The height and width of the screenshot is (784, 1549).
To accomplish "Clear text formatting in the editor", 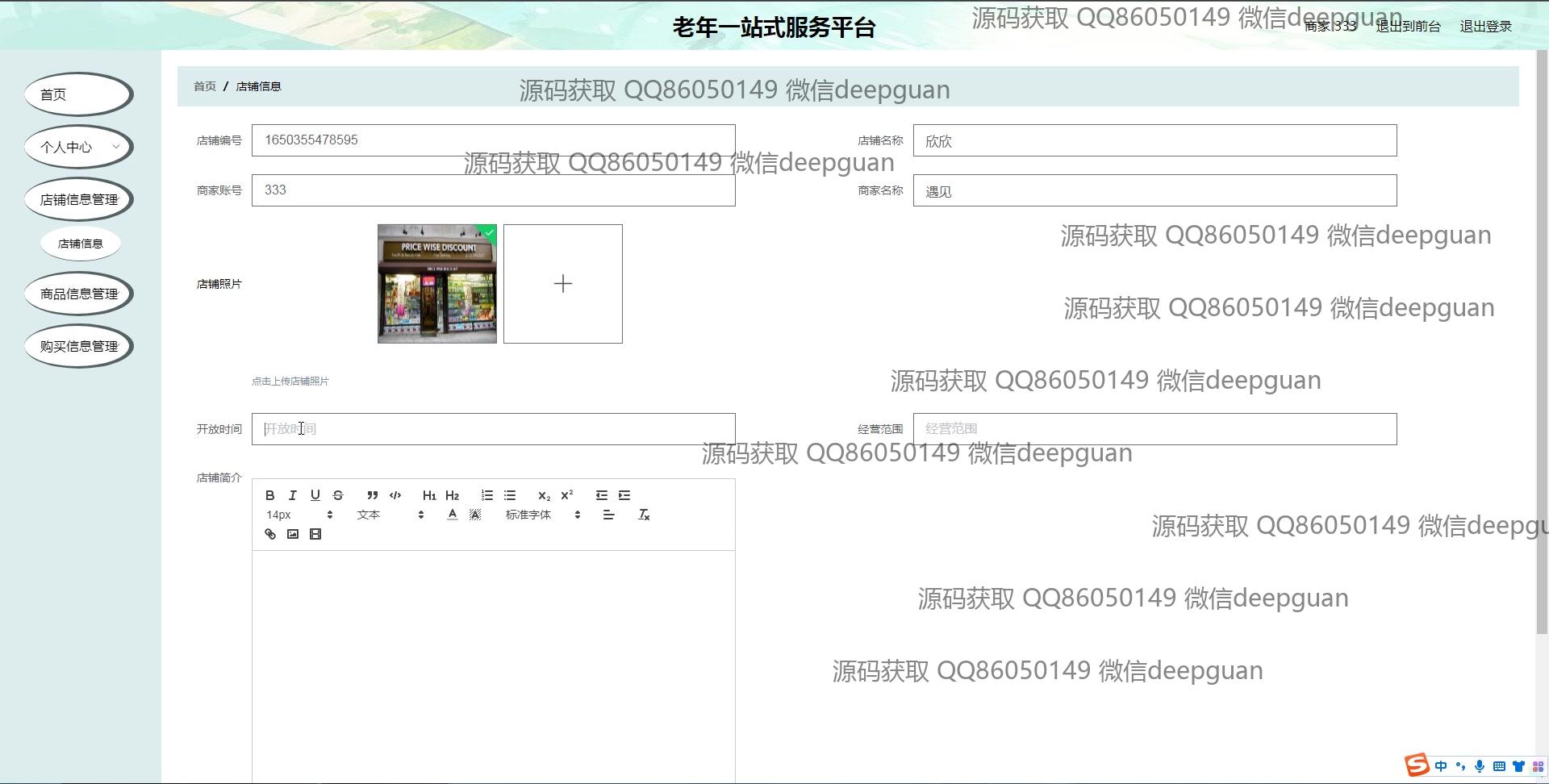I will coord(644,515).
